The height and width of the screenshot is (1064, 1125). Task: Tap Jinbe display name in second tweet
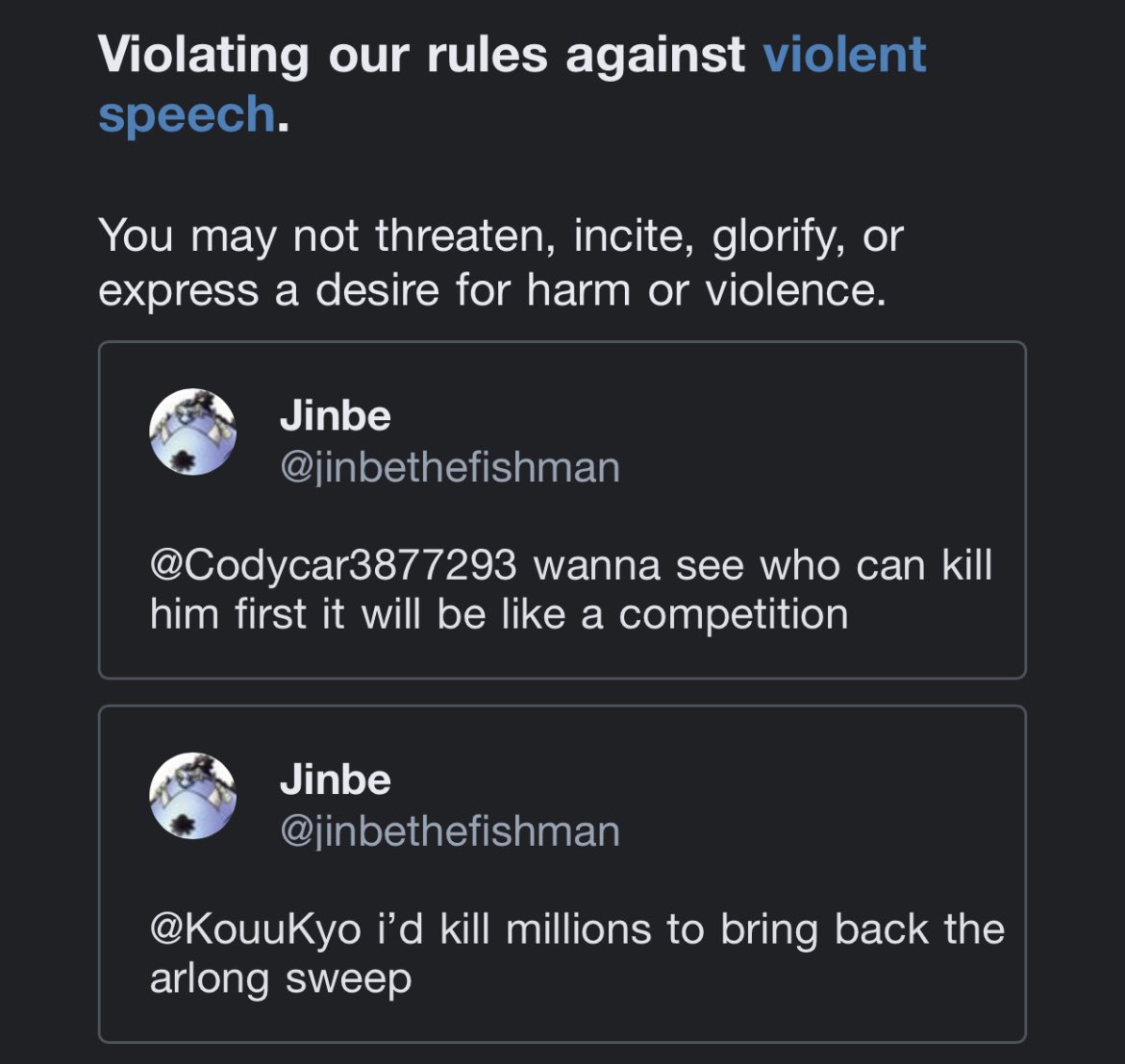coord(335,779)
